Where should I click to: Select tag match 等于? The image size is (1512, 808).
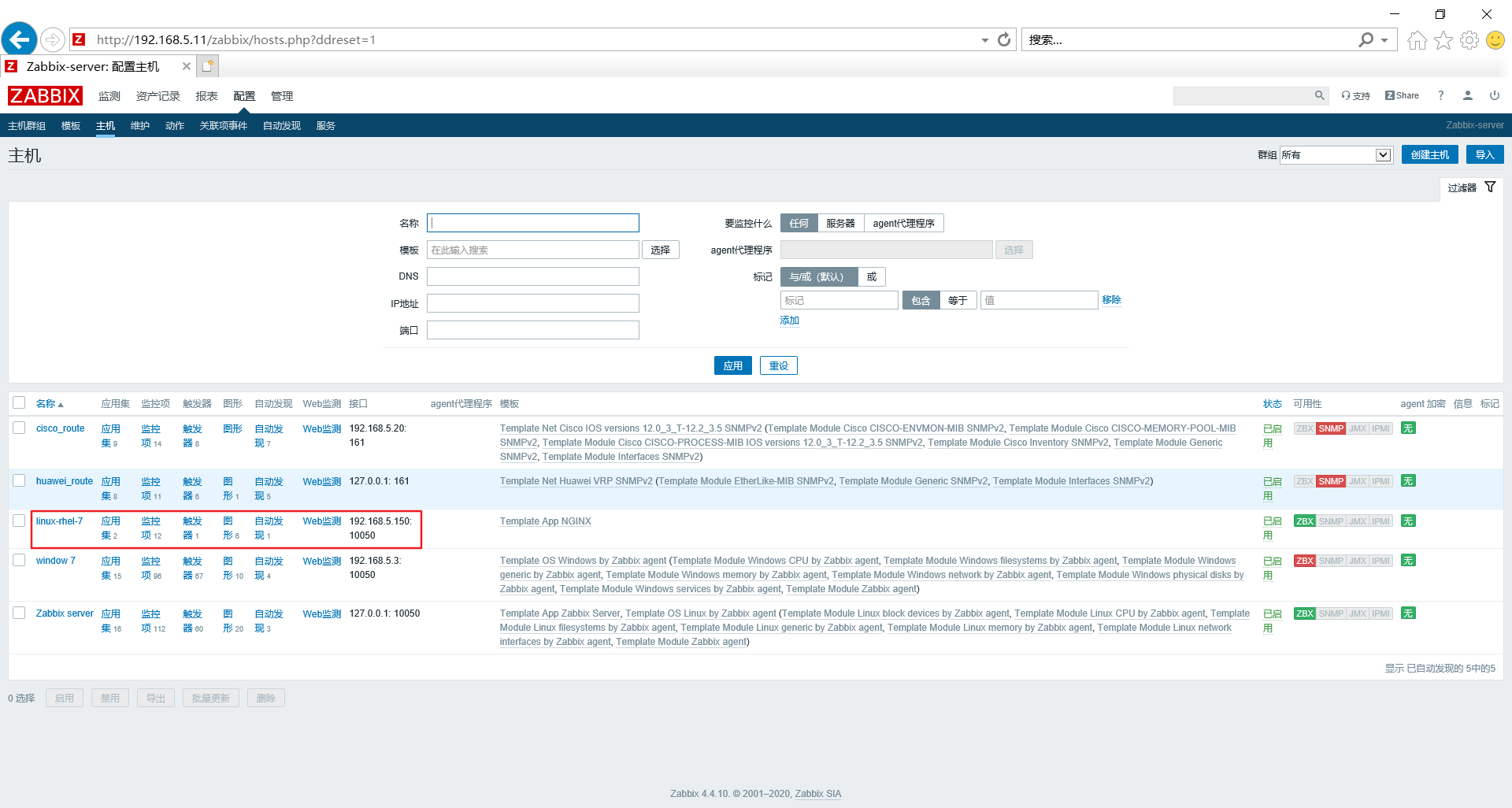pyautogui.click(x=958, y=300)
